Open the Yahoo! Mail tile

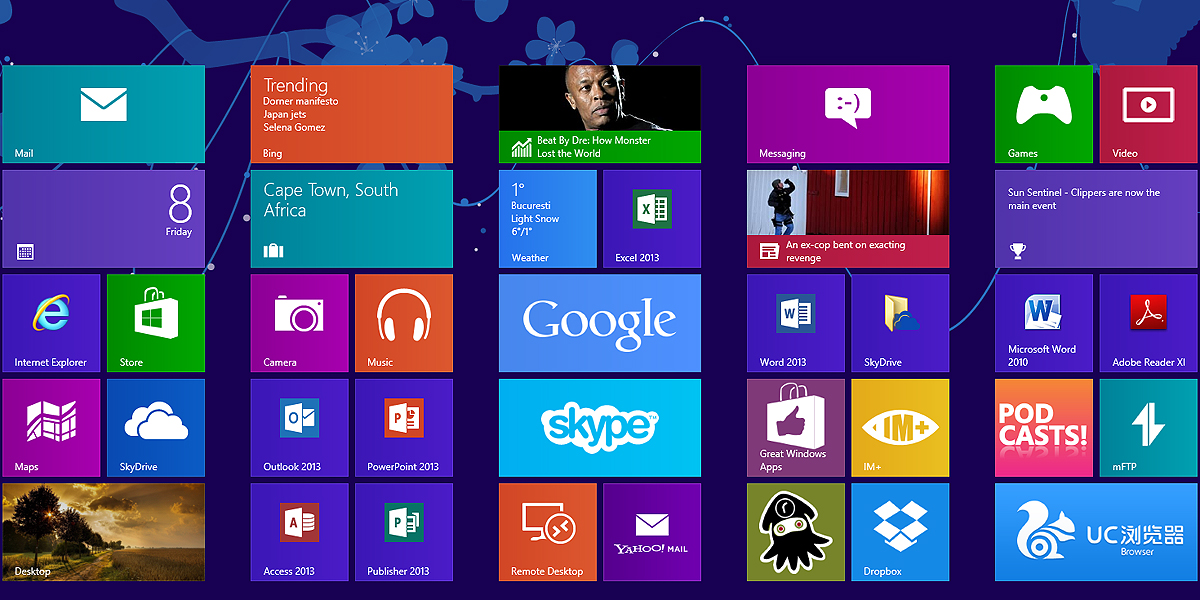[x=652, y=532]
